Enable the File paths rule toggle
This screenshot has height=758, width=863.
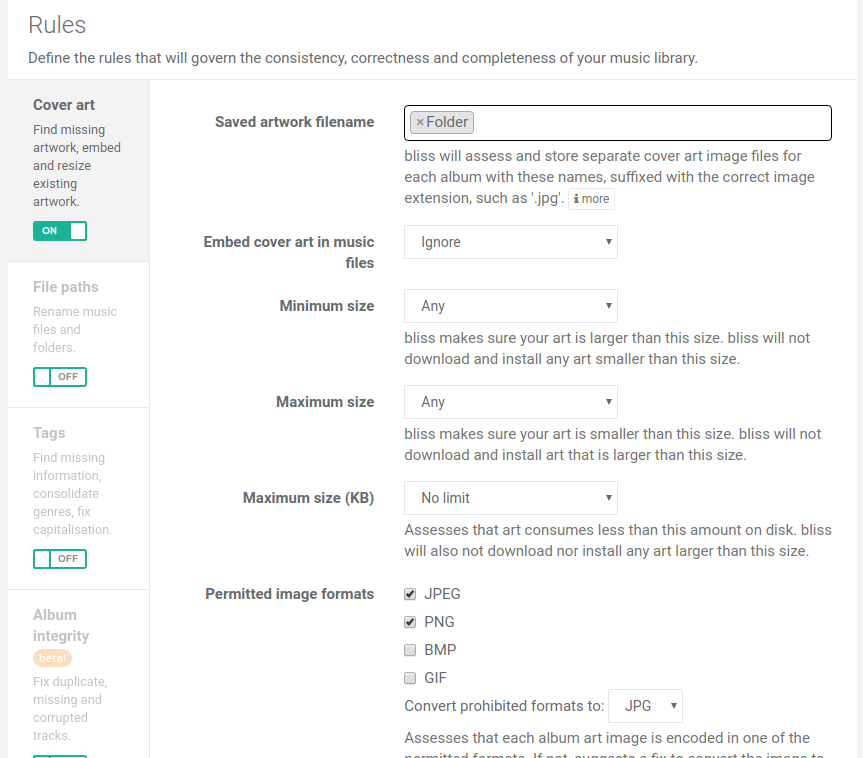tap(60, 377)
